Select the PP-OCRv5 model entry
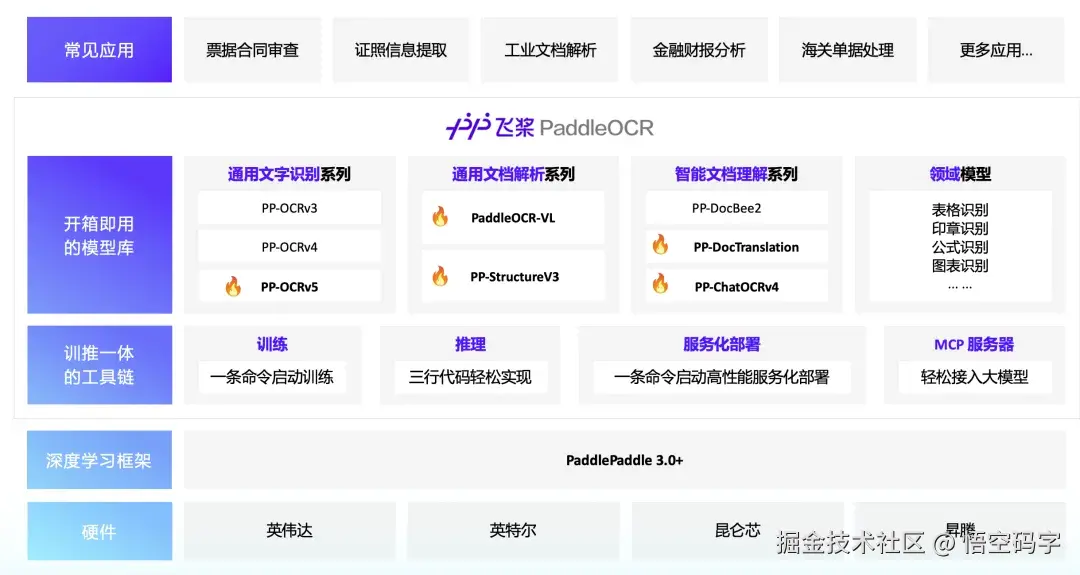Screen dimensions: 1080x575 [x=289, y=286]
